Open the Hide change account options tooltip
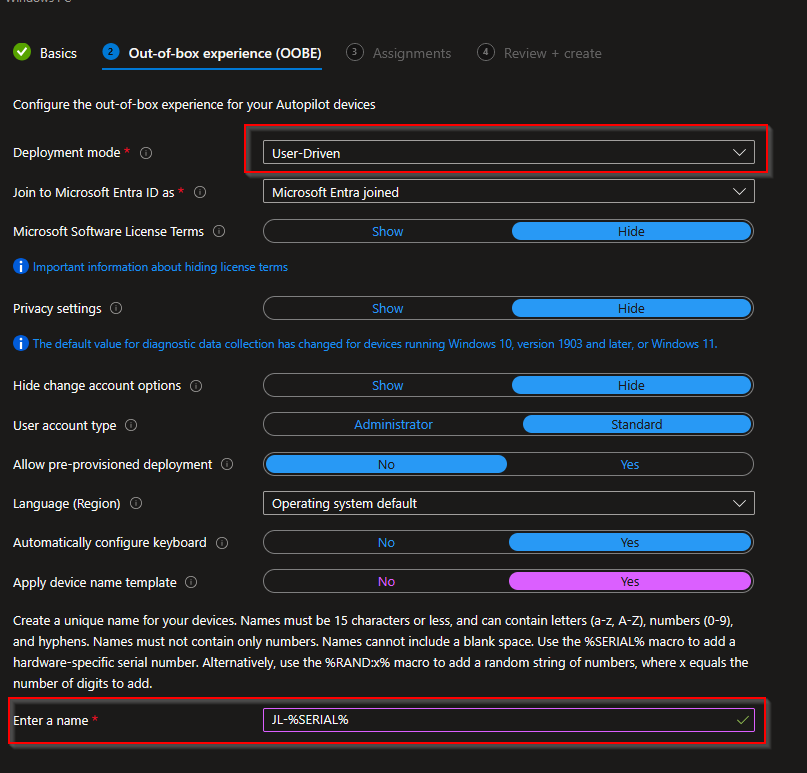This screenshot has width=807, height=773. pyautogui.click(x=196, y=386)
